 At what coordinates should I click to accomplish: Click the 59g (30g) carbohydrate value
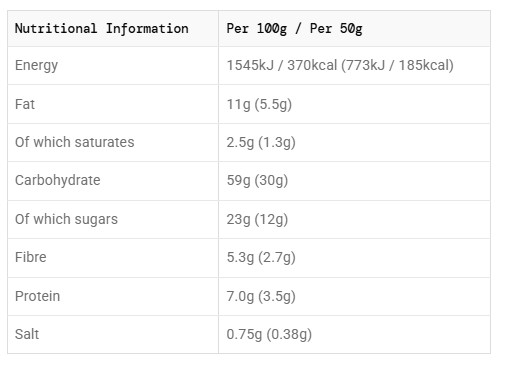(257, 181)
